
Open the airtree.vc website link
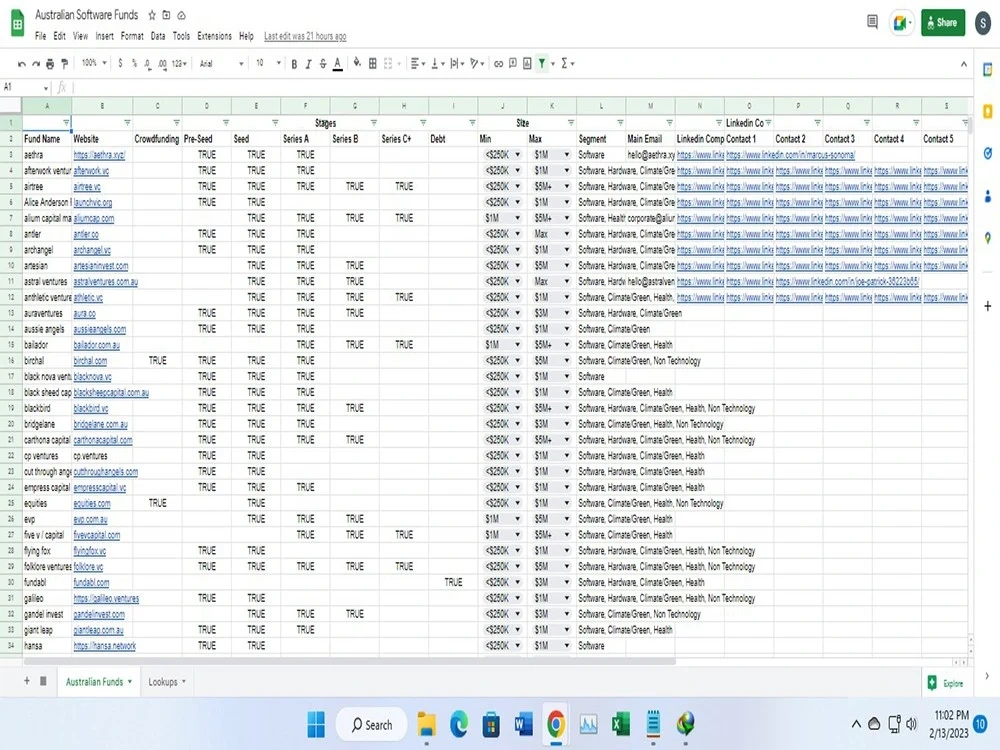click(87, 186)
